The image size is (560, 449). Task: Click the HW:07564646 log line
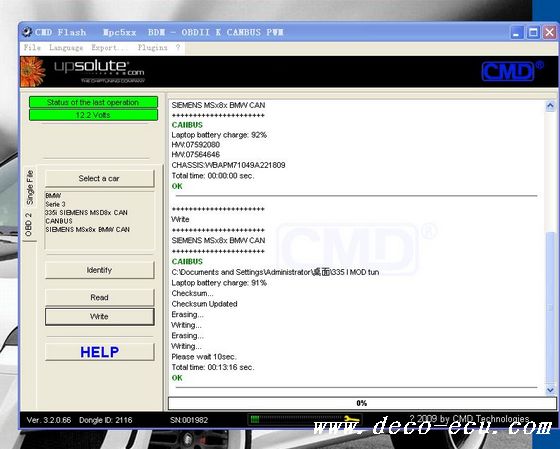click(196, 155)
